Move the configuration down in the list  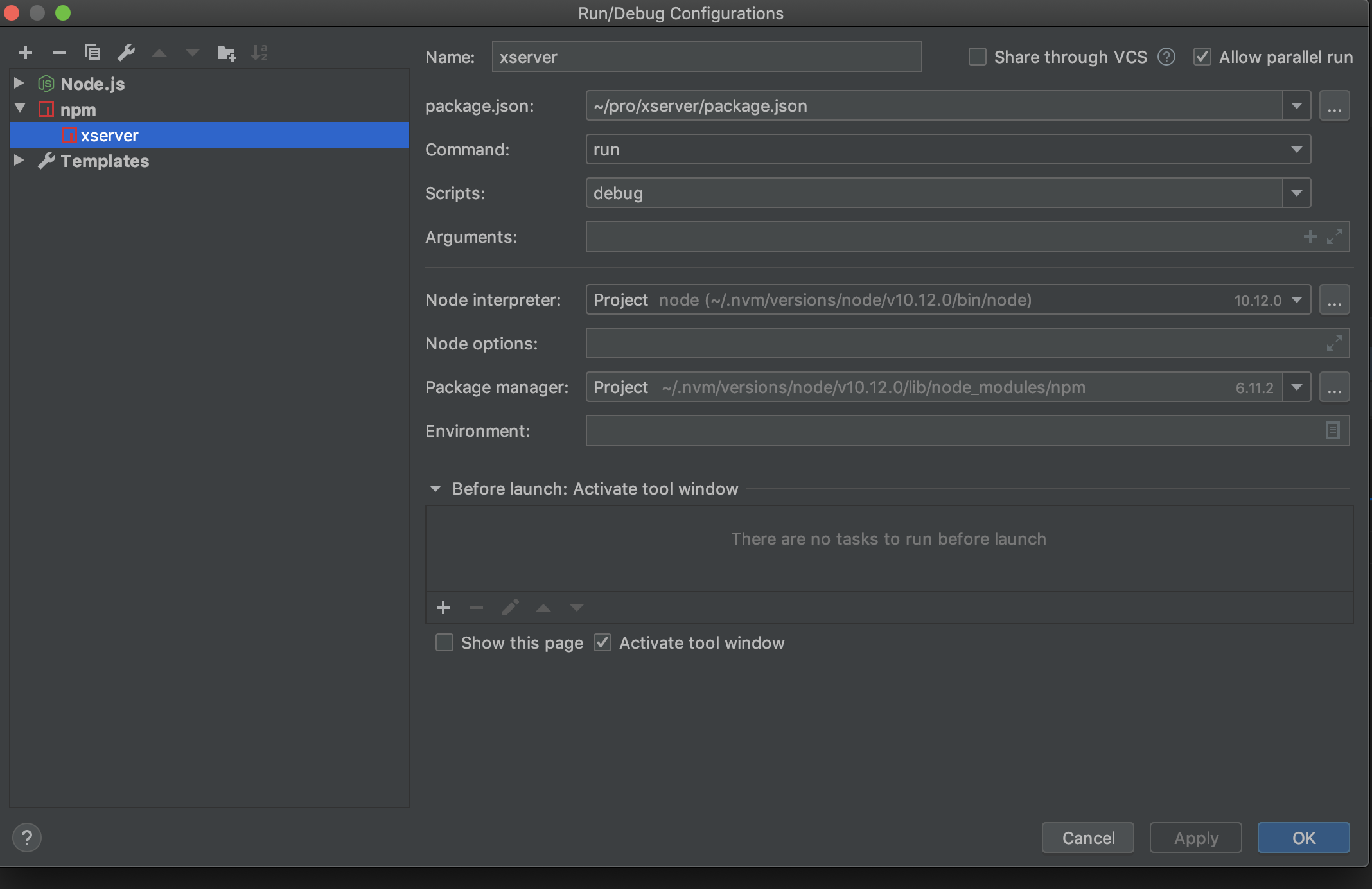193,53
